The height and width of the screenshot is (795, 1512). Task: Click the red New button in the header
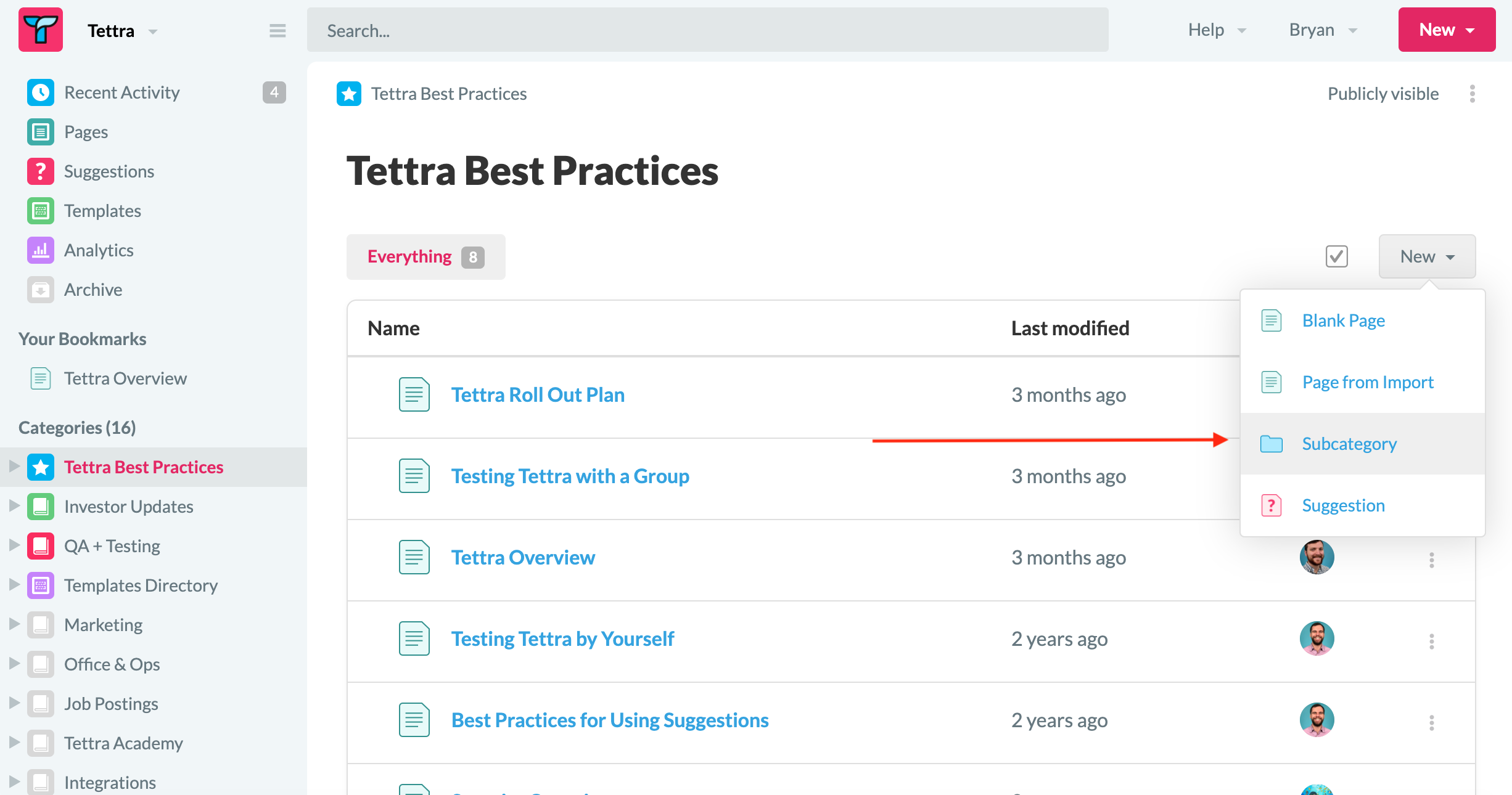coord(1447,30)
